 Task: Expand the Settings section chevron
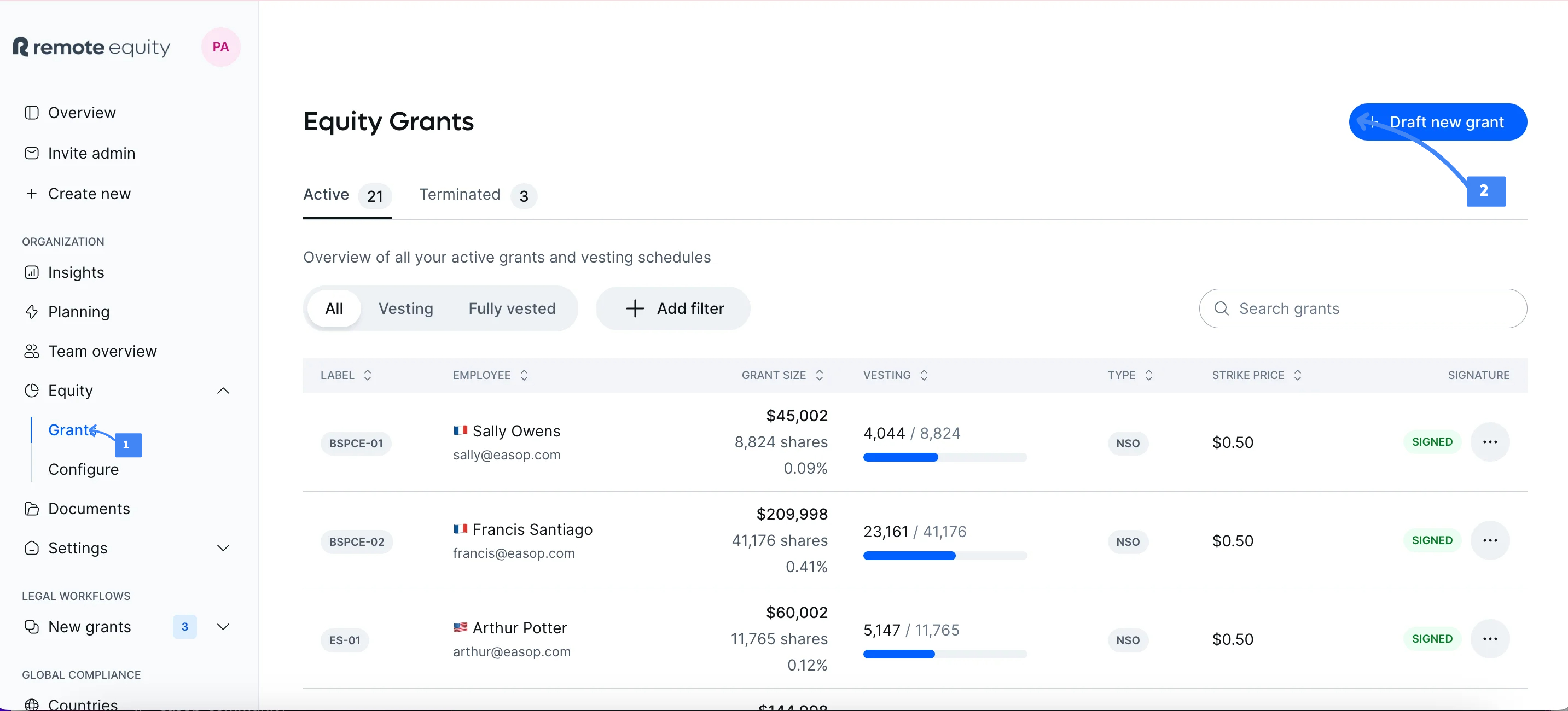point(223,549)
